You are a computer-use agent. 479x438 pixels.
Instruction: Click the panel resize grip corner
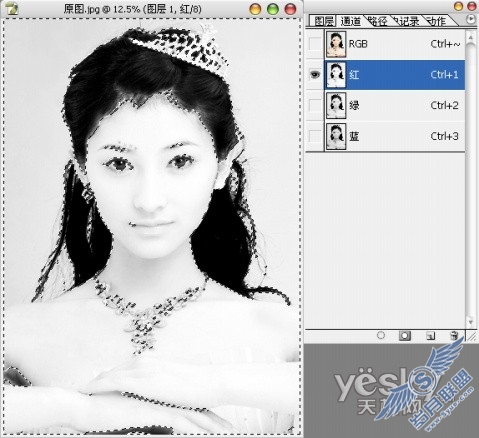coord(471,336)
